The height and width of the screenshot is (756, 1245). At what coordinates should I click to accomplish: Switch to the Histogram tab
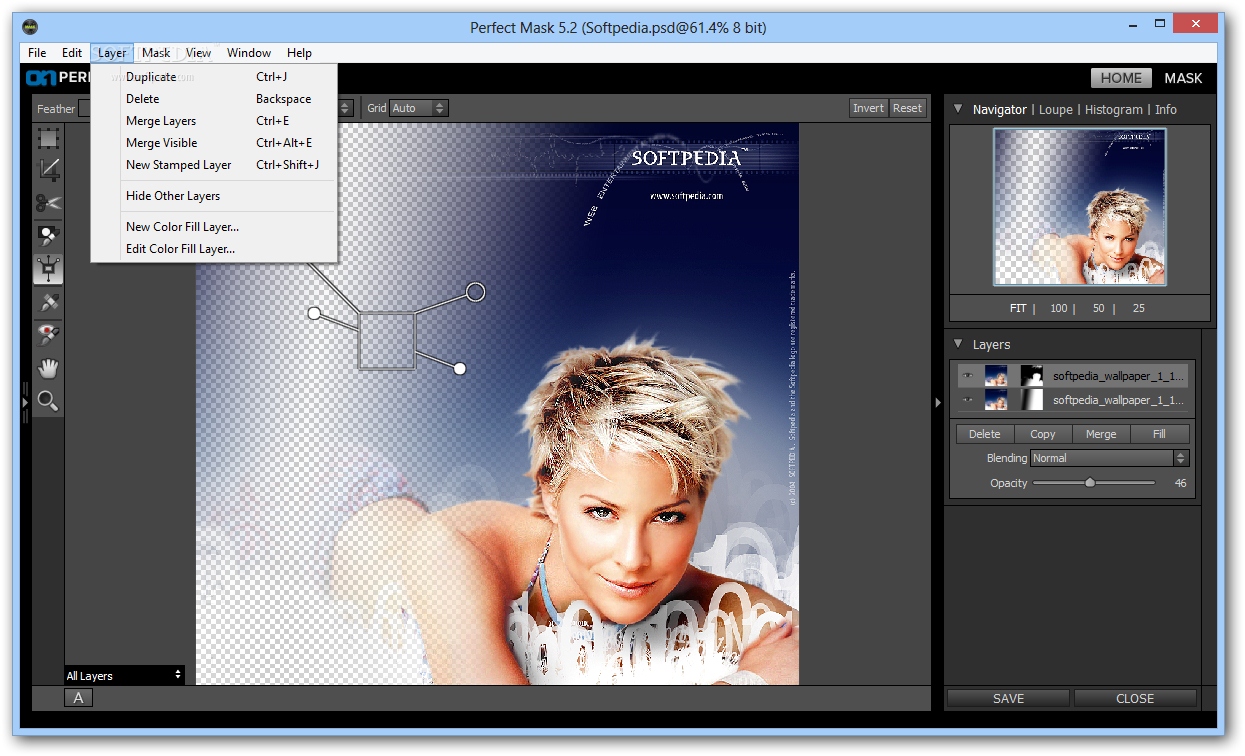click(x=1114, y=110)
